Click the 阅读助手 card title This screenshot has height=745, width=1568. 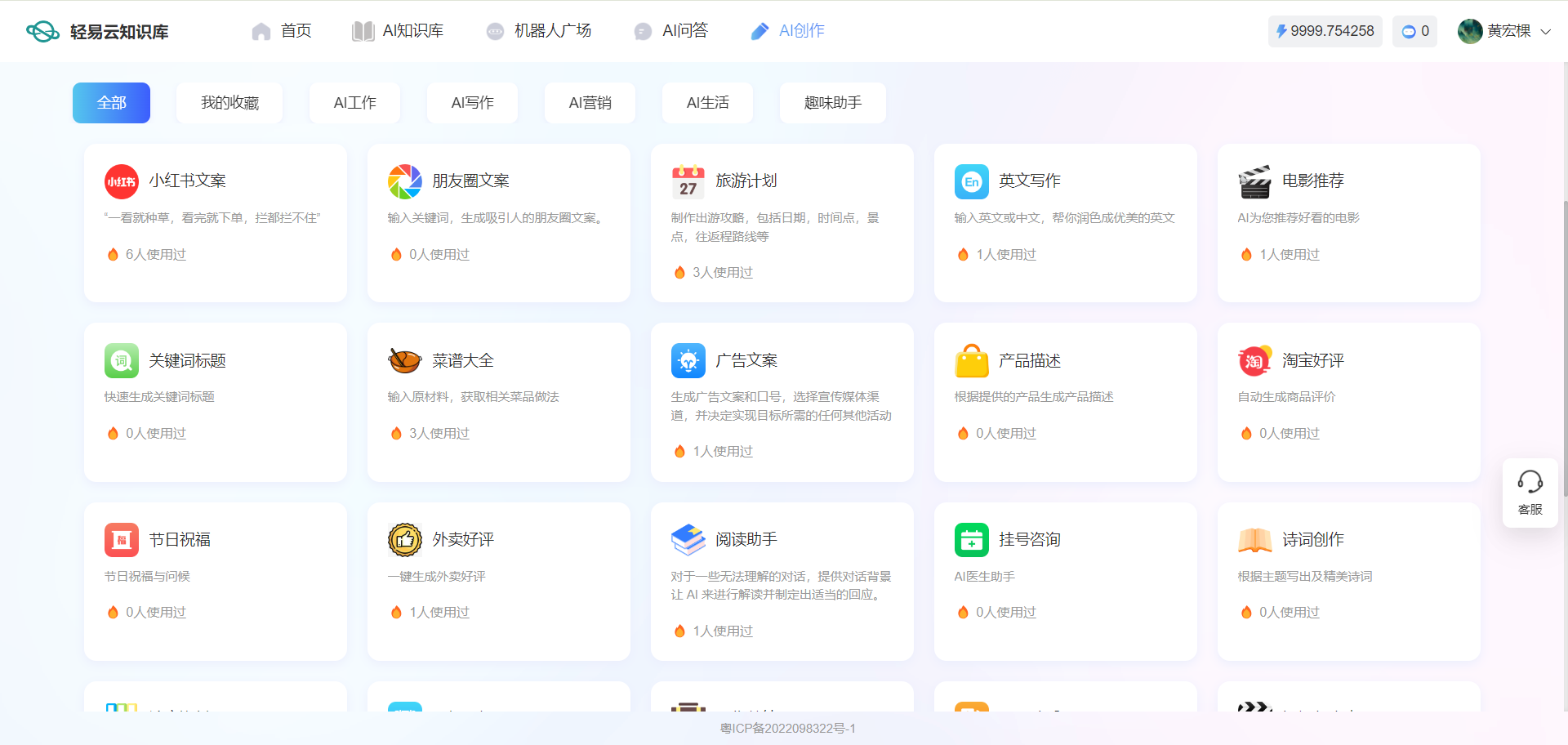click(x=746, y=539)
